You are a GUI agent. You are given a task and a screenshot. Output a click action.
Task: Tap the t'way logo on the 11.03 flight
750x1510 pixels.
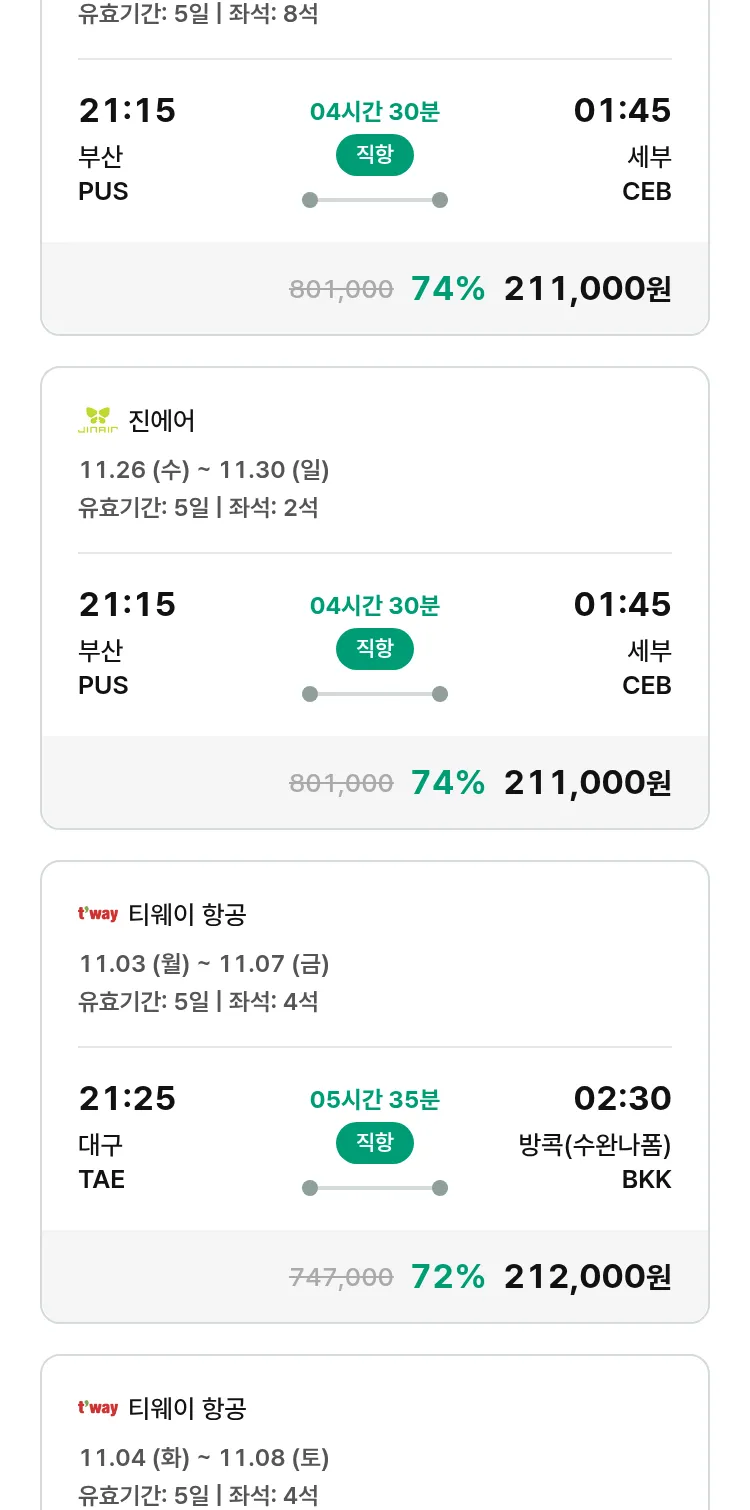point(98,914)
